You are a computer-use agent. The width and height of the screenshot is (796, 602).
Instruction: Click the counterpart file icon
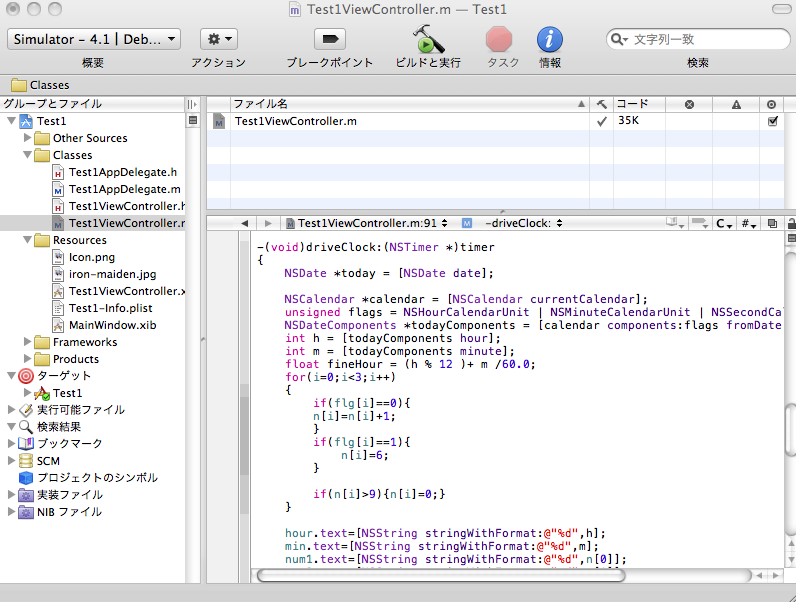pos(772,223)
